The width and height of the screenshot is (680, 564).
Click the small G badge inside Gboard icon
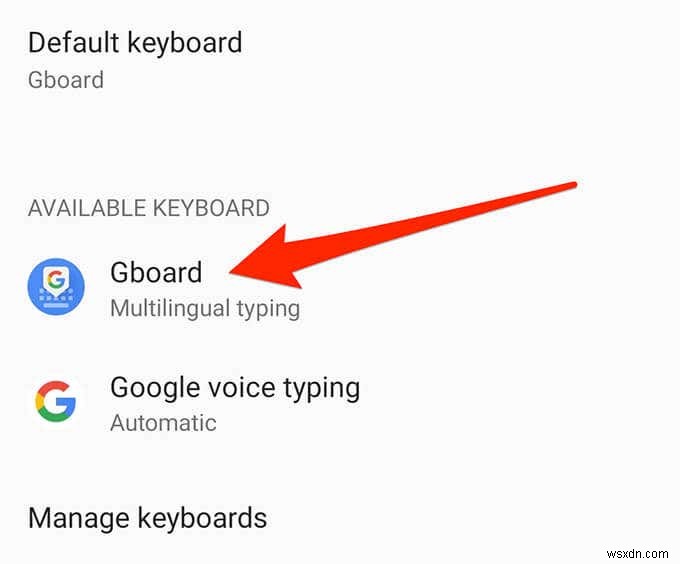click(x=56, y=280)
